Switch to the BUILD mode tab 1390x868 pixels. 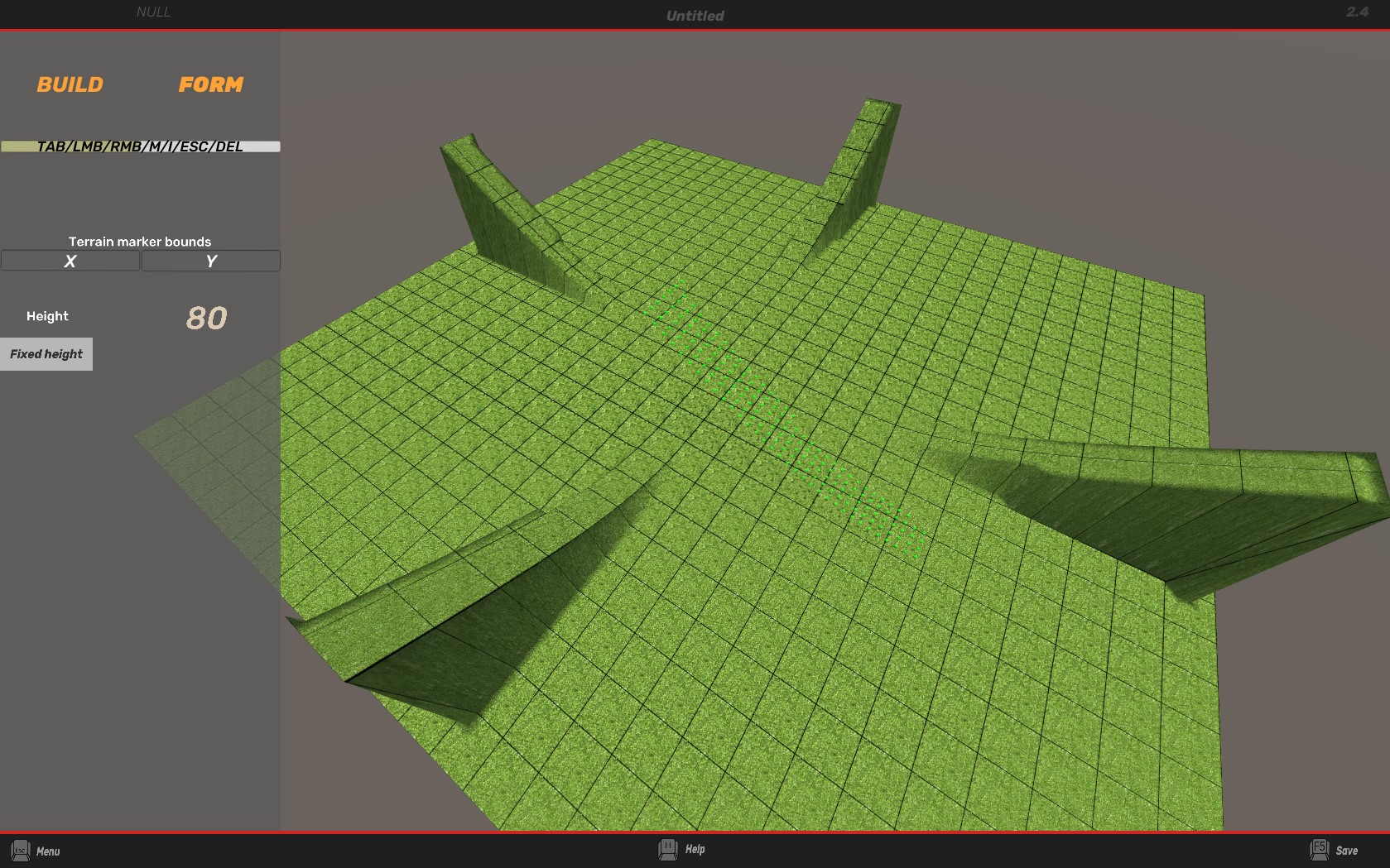[x=70, y=84]
